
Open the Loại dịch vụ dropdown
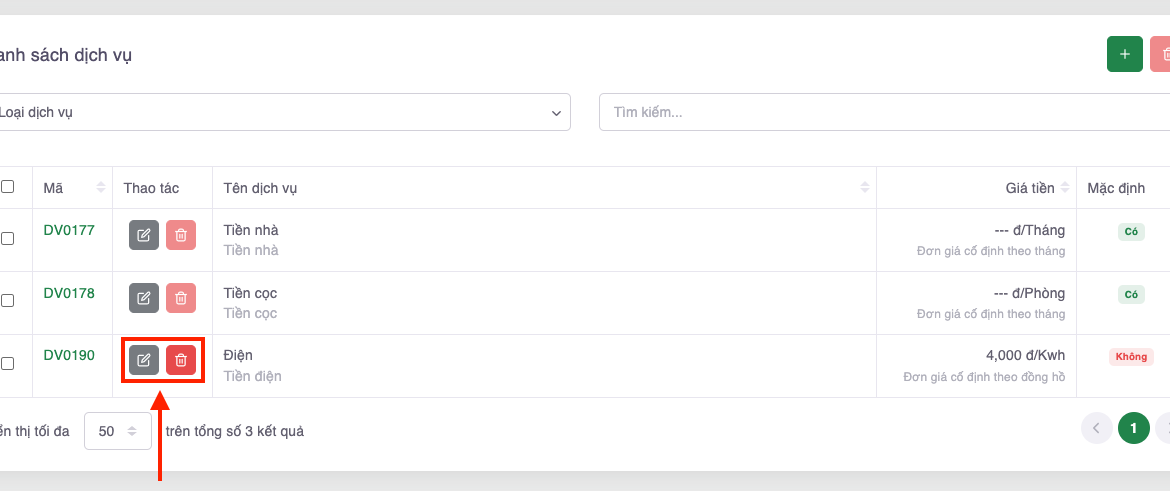(282, 112)
